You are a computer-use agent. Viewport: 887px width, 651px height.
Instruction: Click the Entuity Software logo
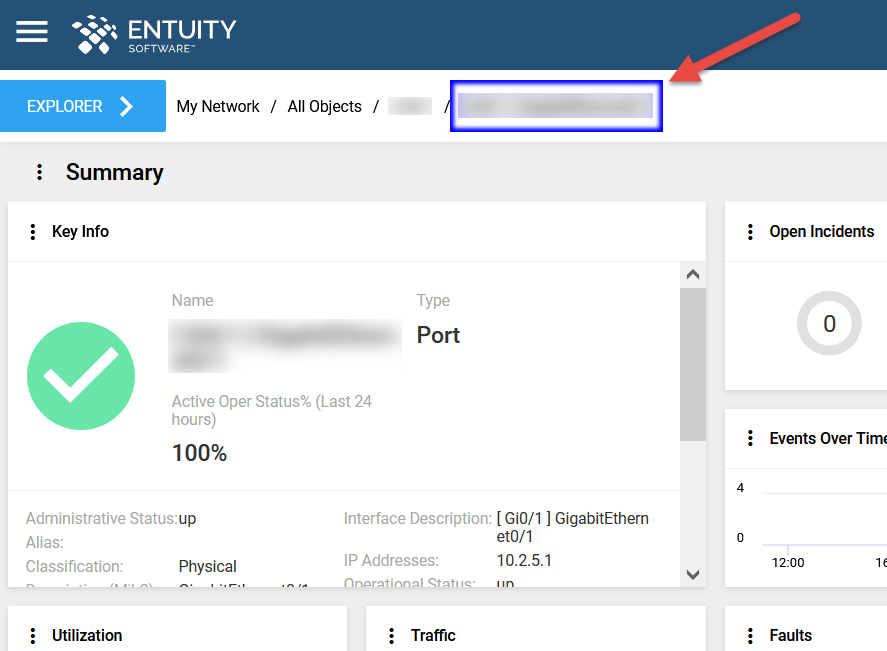pos(154,35)
